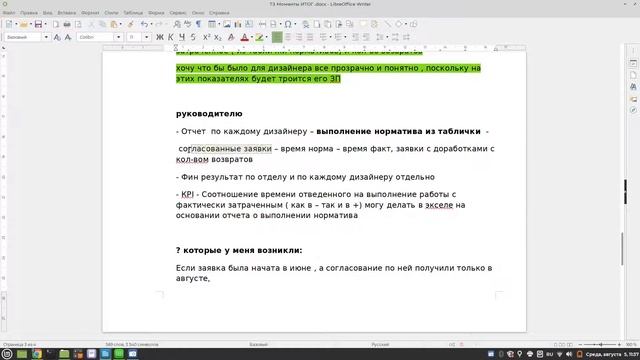The image size is (640, 360).
Task: Expand the font name dropdown
Action: 118,37
